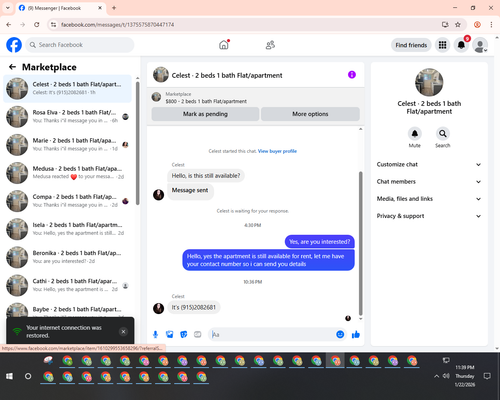Click the voice clip microphone icon
The width and height of the screenshot is (500, 400).
pyautogui.click(x=155, y=334)
